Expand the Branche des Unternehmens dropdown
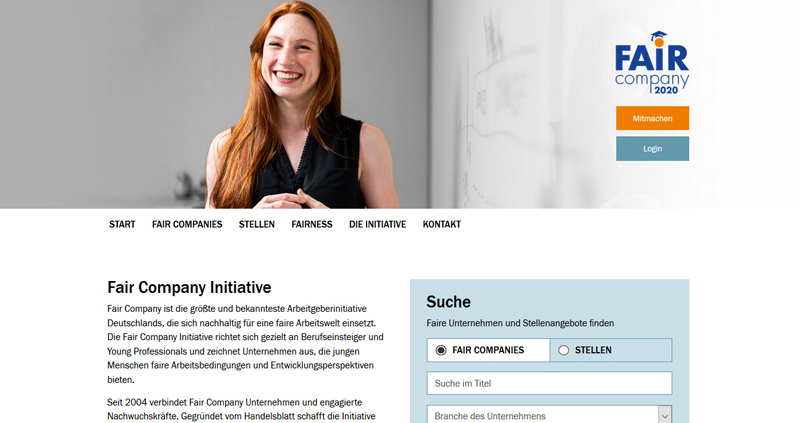The width and height of the screenshot is (800, 423). pyautogui.click(x=549, y=415)
